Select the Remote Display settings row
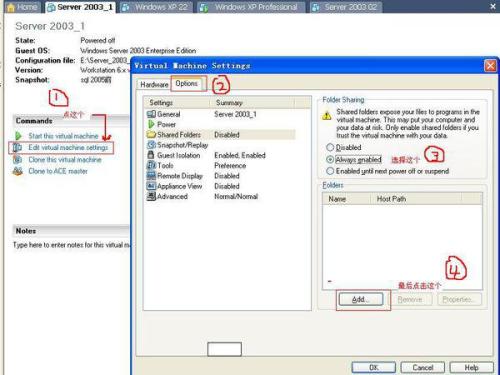Image resolution: width=500 pixels, height=375 pixels. 220,175
